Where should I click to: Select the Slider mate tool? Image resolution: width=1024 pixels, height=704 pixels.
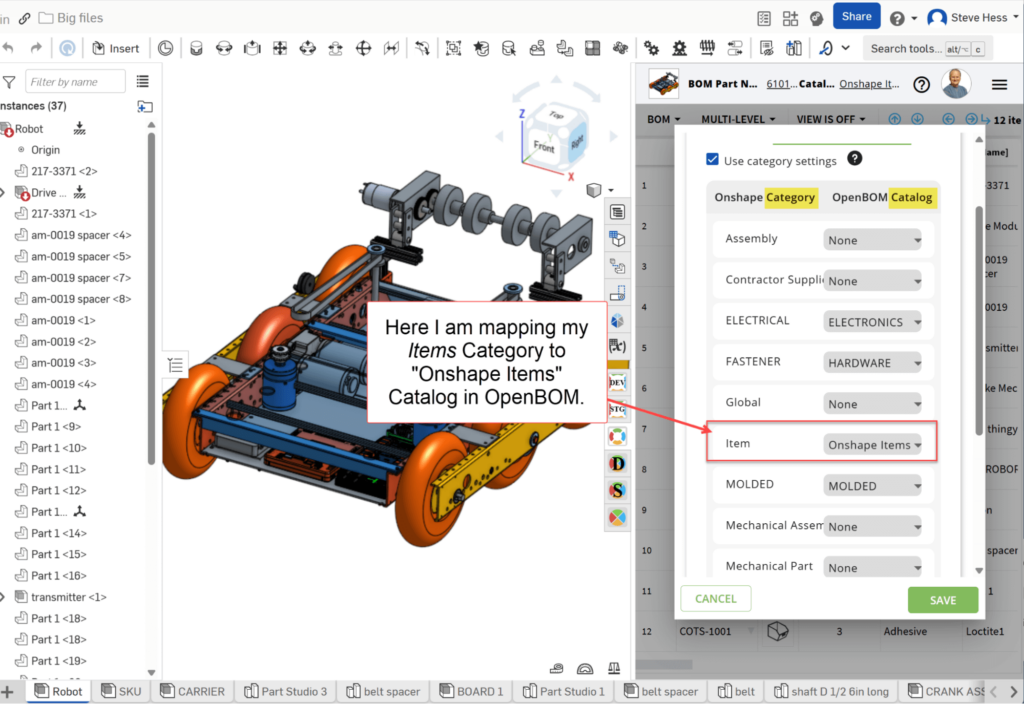pyautogui.click(x=252, y=48)
